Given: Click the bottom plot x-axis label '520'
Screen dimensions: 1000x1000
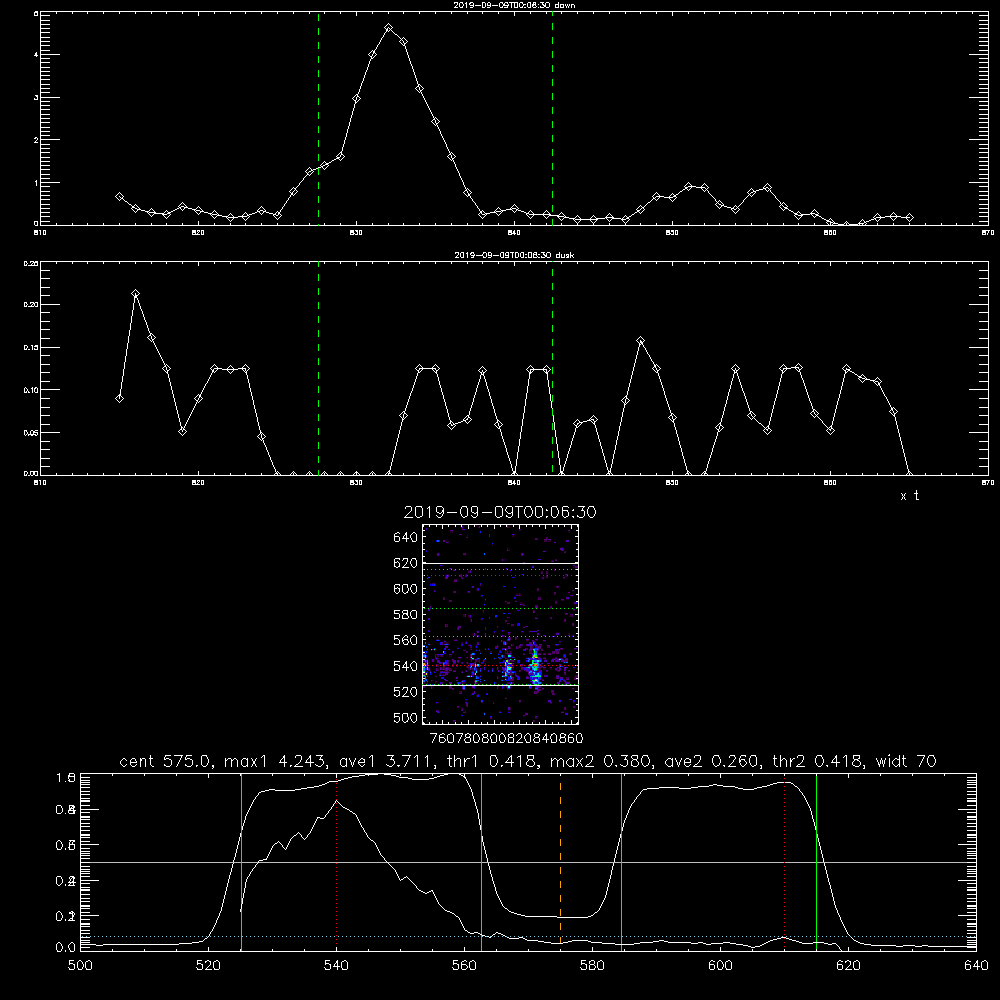Looking at the screenshot, I should (208, 966).
